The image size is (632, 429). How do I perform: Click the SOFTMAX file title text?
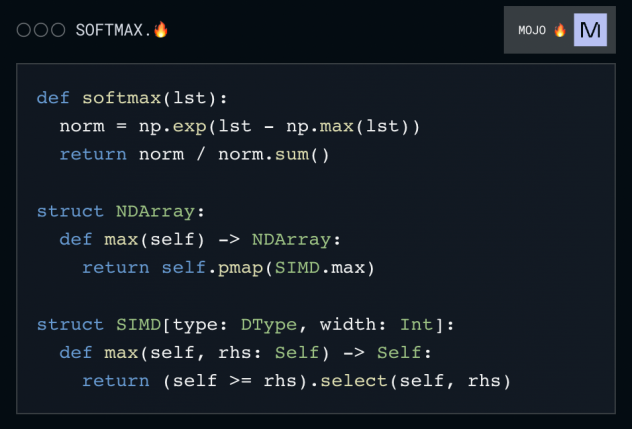click(113, 30)
